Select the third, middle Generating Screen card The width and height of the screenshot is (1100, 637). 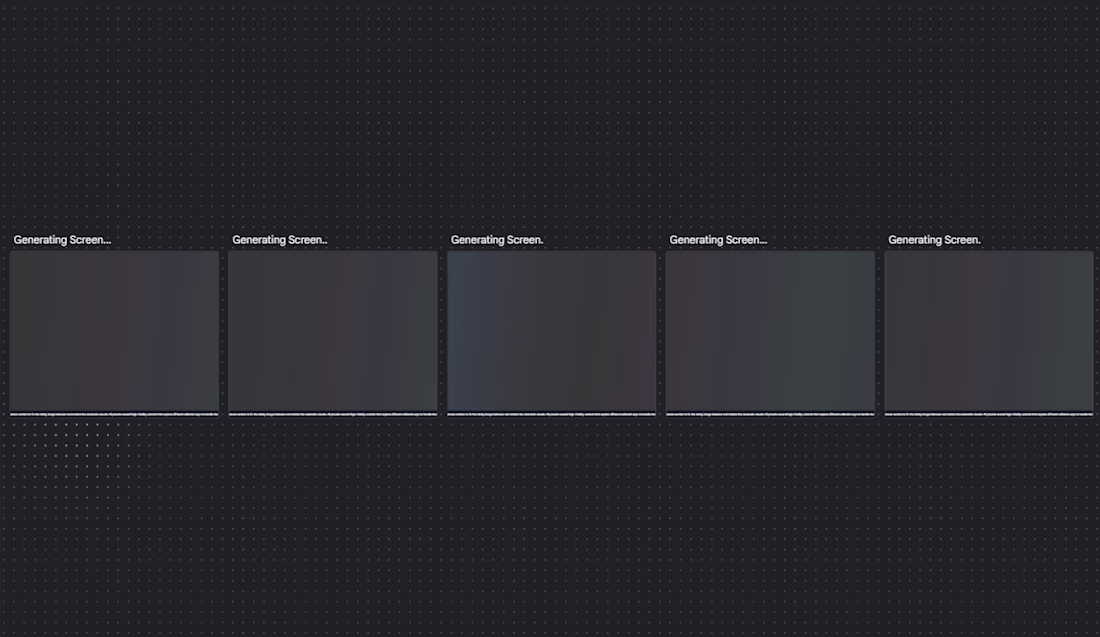(x=551, y=333)
